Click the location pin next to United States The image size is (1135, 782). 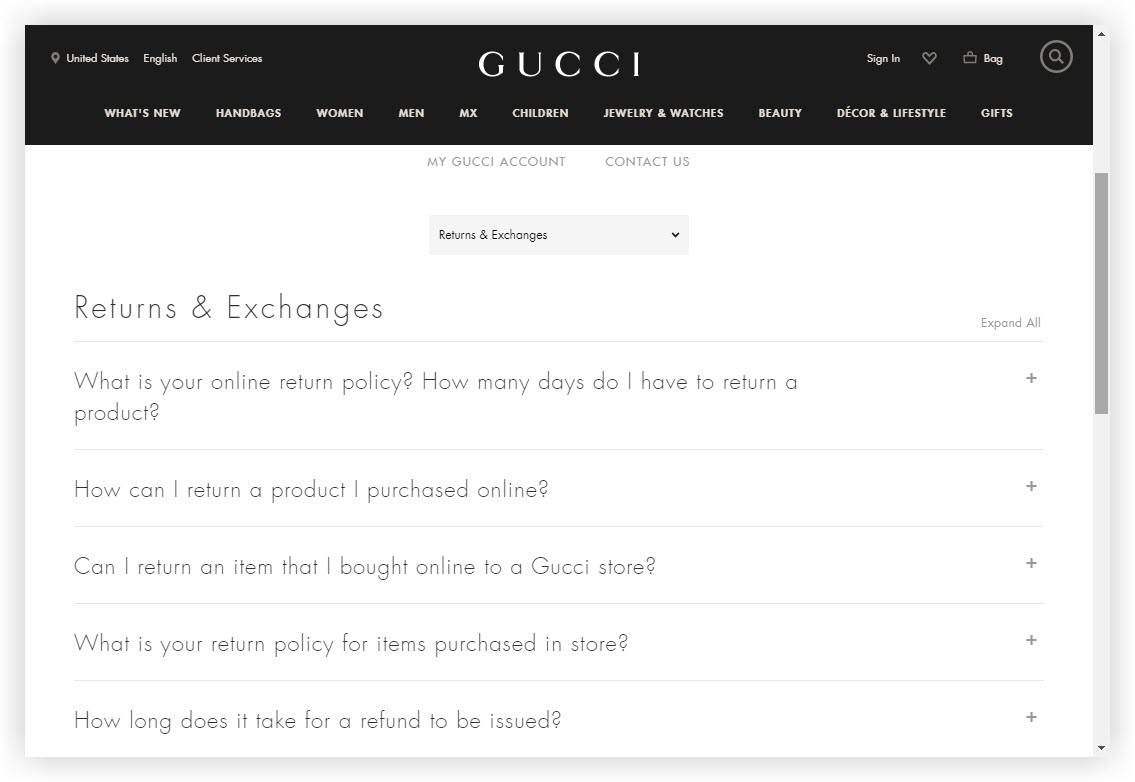coord(55,58)
